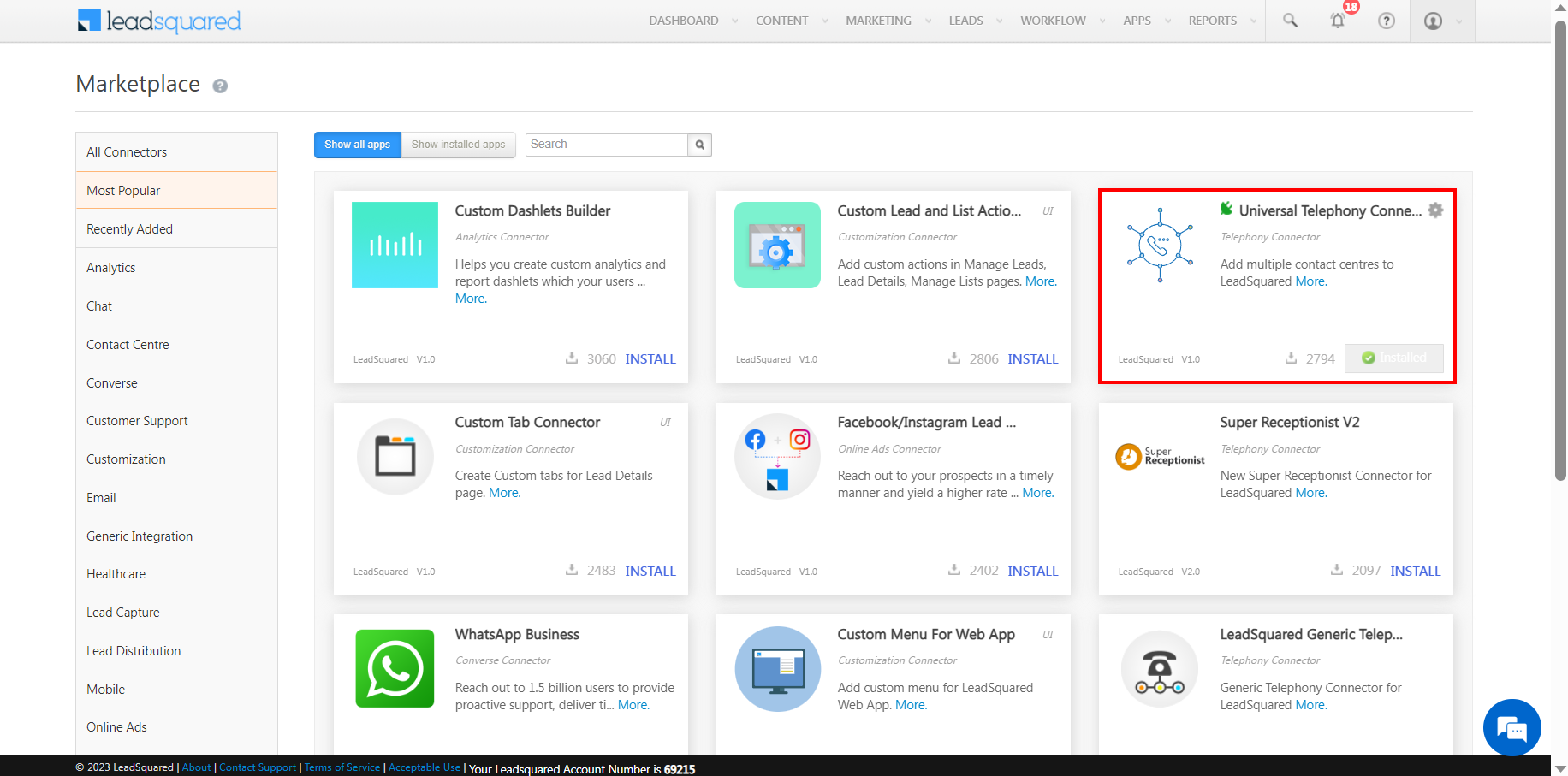Switch to Show installed apps
This screenshot has height=776, width=1568.
coord(459,145)
